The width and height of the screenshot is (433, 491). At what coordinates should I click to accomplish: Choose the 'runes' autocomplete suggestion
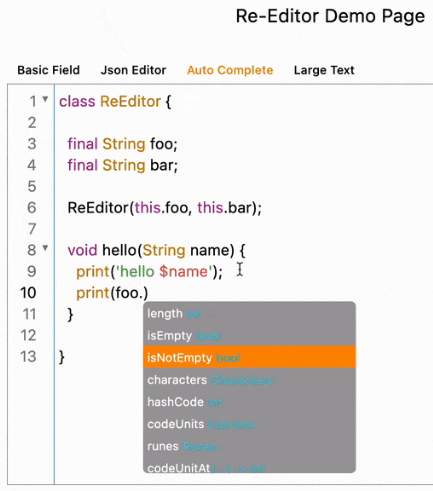pos(249,446)
